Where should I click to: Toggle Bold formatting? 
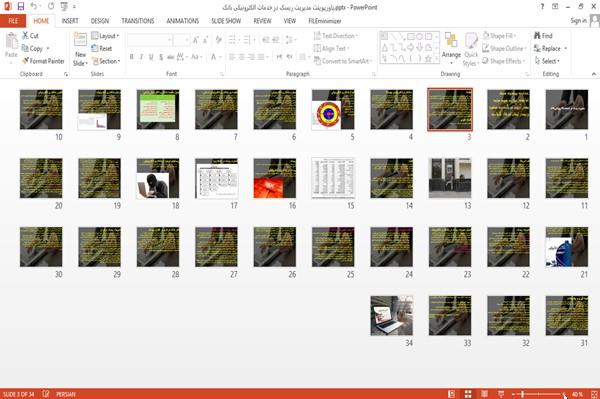(x=132, y=57)
